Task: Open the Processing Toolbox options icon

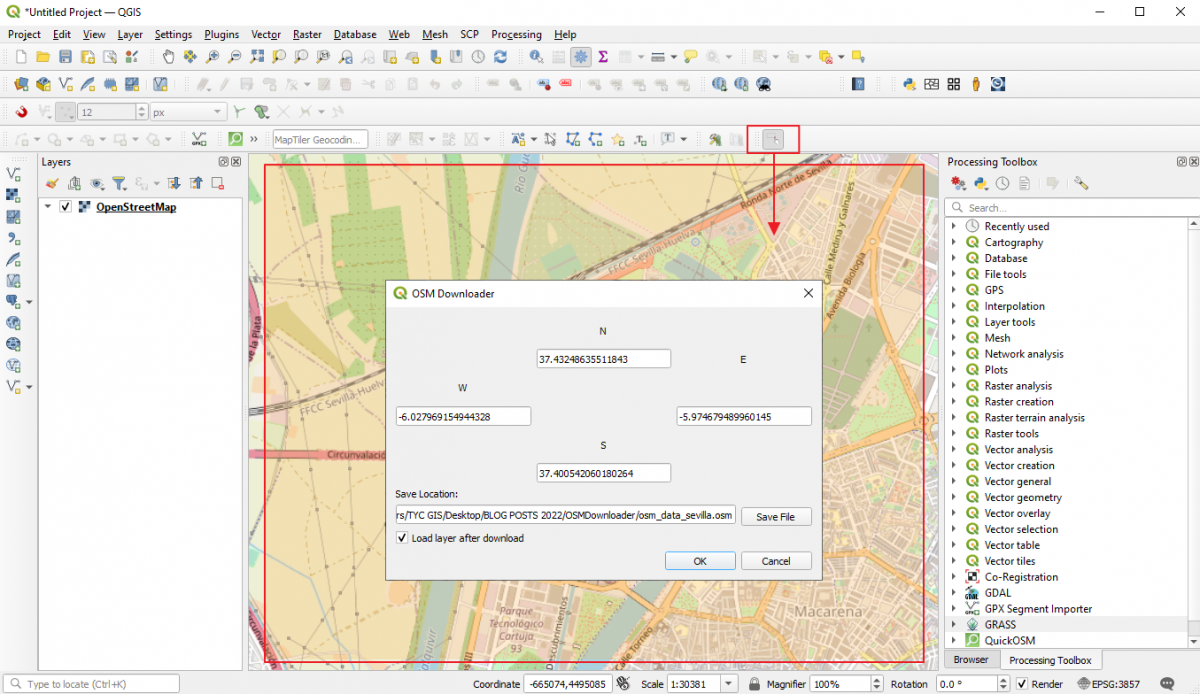Action: [1081, 183]
